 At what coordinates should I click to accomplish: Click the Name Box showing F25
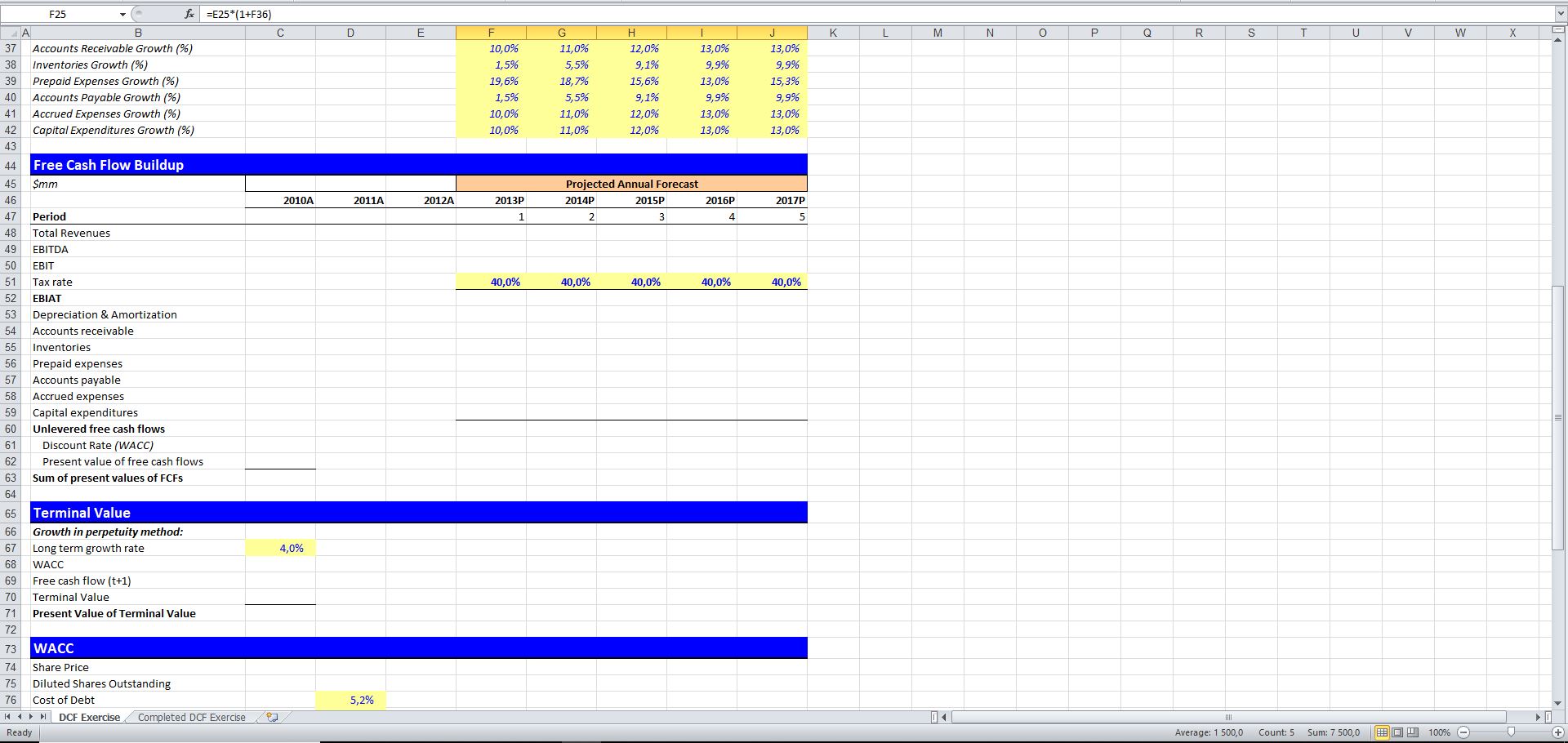click(57, 14)
